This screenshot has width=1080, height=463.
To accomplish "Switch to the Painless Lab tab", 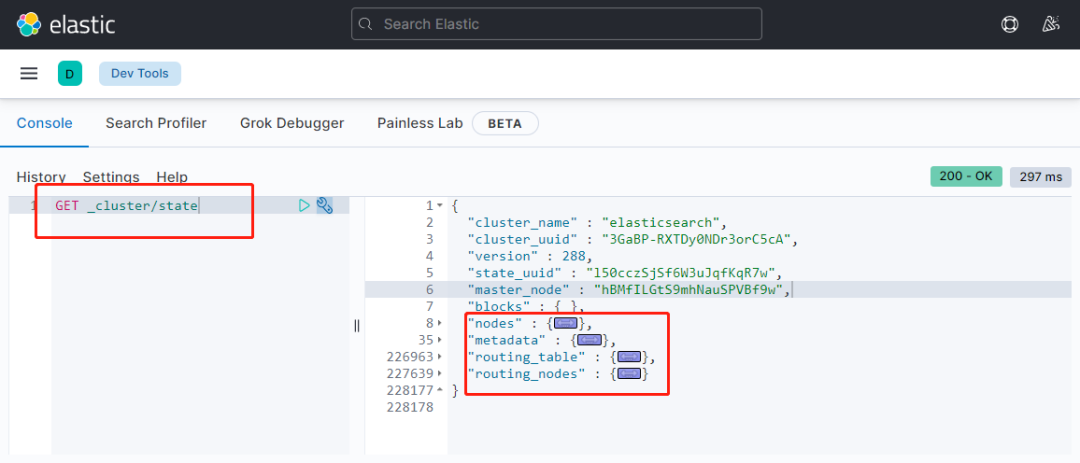I will 422,123.
